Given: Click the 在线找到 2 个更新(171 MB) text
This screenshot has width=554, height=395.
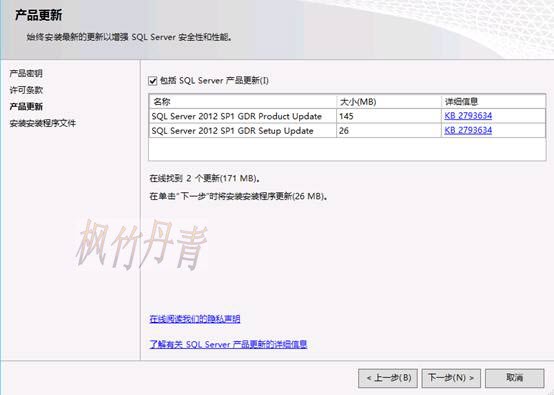Looking at the screenshot, I should click(205, 178).
